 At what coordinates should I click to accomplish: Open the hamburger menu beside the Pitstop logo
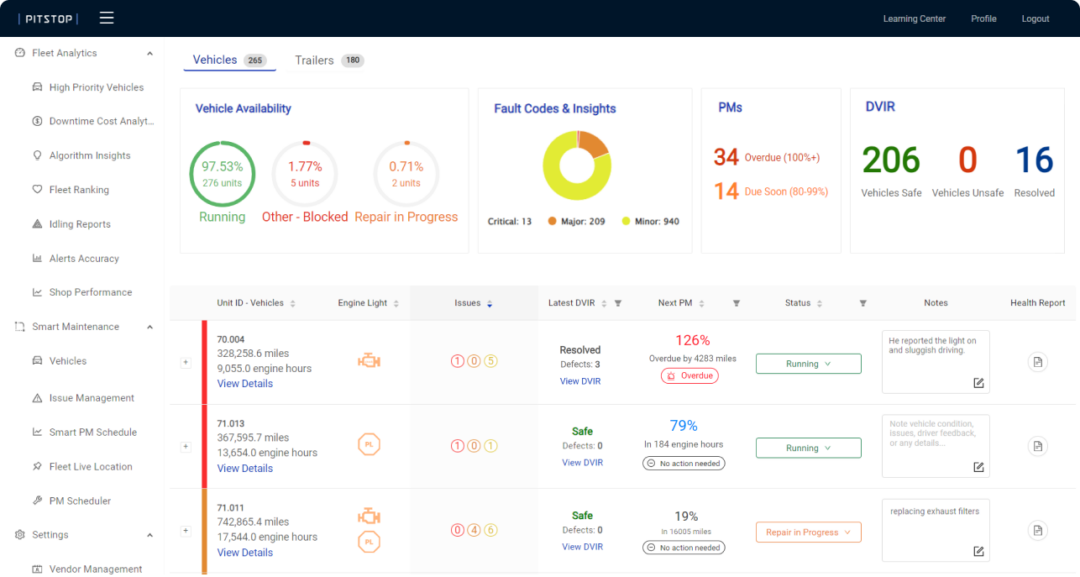[x=107, y=18]
